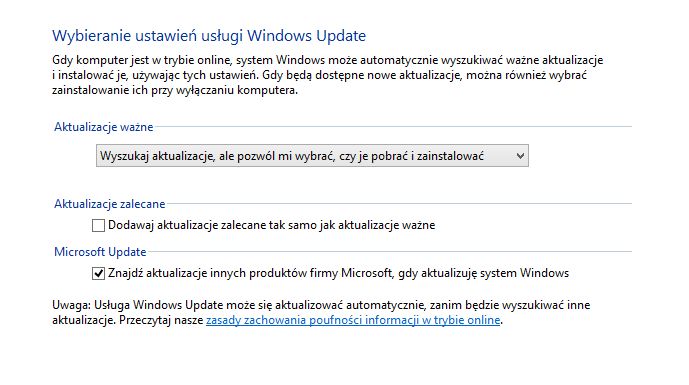Viewport: 689px width, 385px height.
Task: Click the 'zainstalowanie ich przy wyłączaniu komputera' sentence
Action: pos(175,90)
